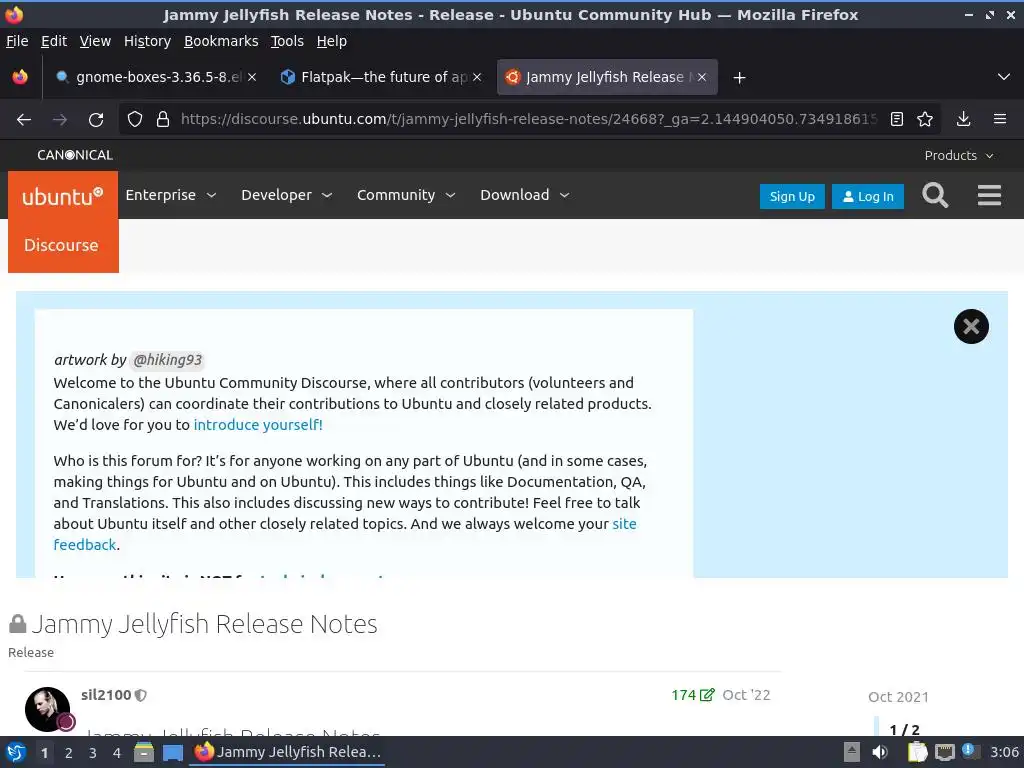
Task: Open the History menu
Action: tap(148, 41)
